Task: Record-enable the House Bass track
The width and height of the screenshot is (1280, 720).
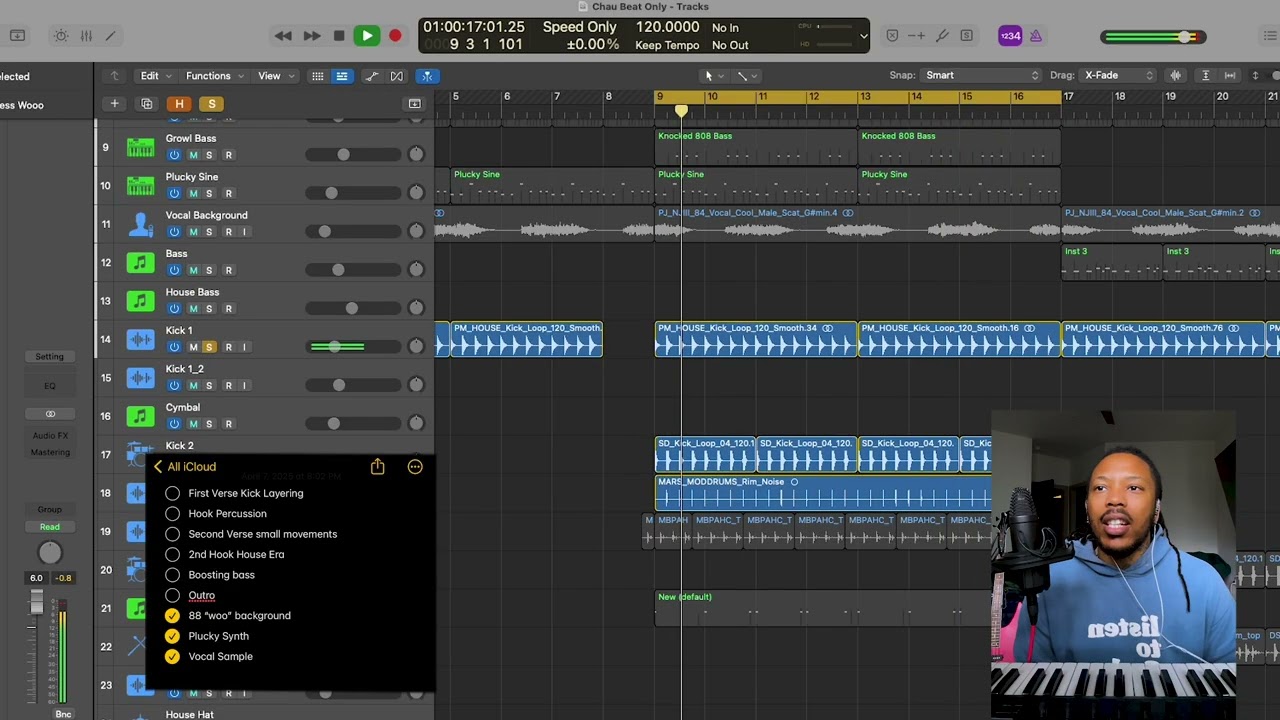Action: tap(228, 308)
